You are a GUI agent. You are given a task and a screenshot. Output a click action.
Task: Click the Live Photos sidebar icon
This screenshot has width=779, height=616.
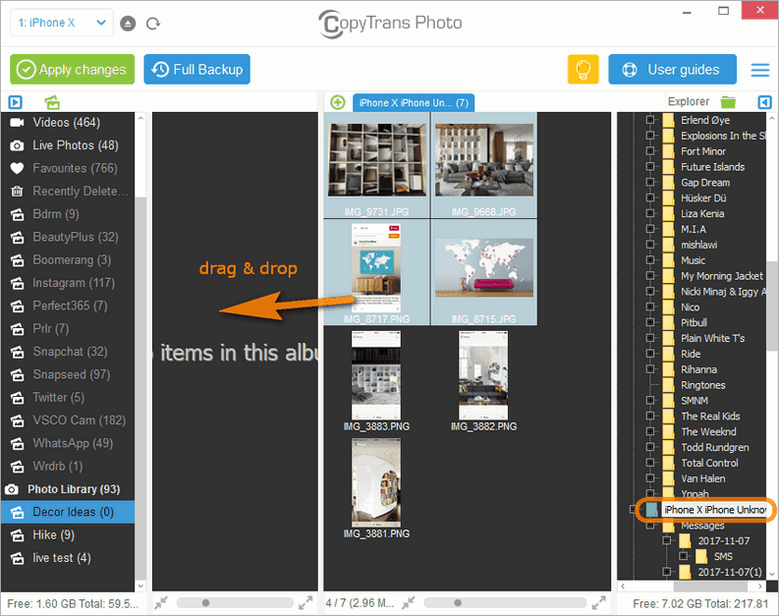coord(17,146)
